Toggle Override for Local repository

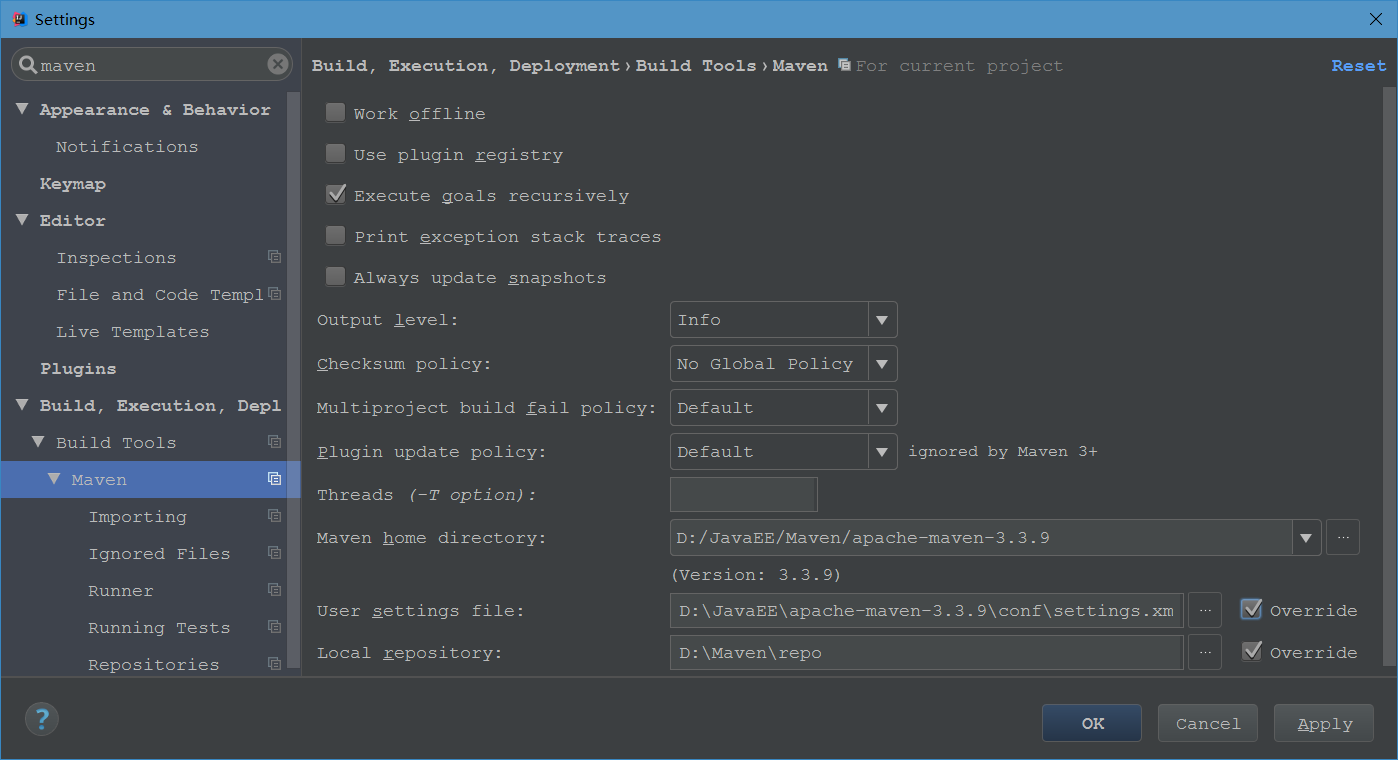point(1251,651)
